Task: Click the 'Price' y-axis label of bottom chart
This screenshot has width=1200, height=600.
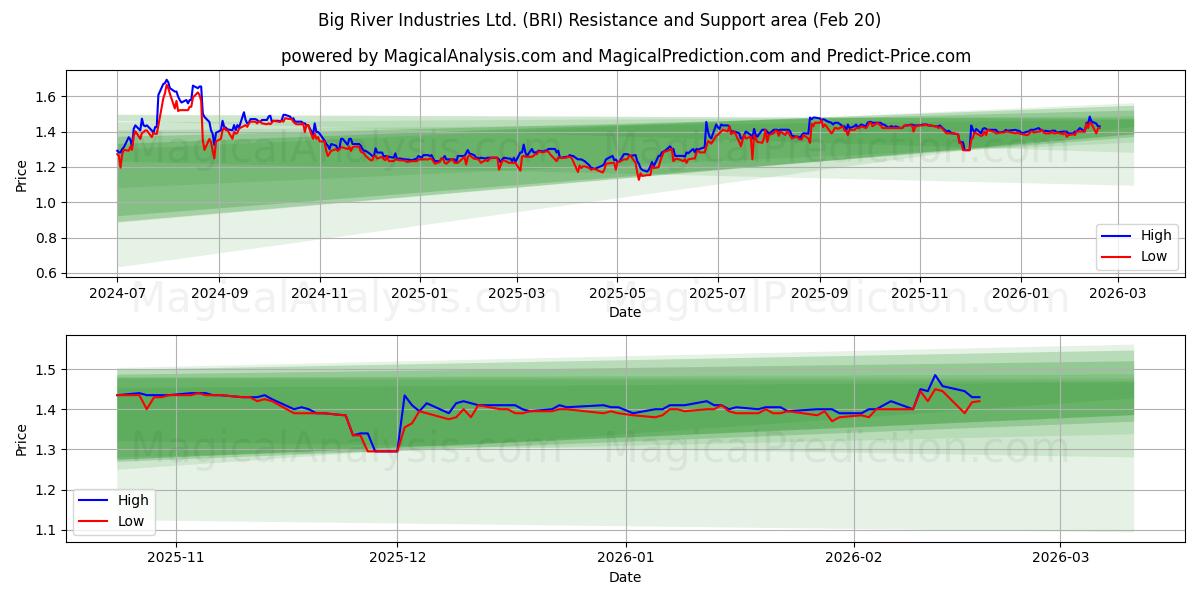Action: 22,439
